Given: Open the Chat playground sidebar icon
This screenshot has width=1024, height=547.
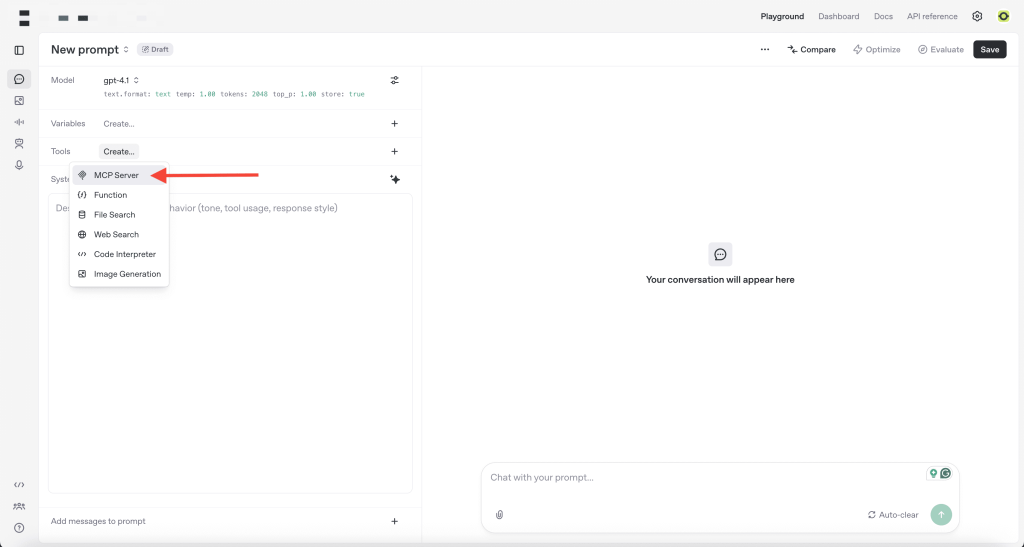Looking at the screenshot, I should click(19, 79).
